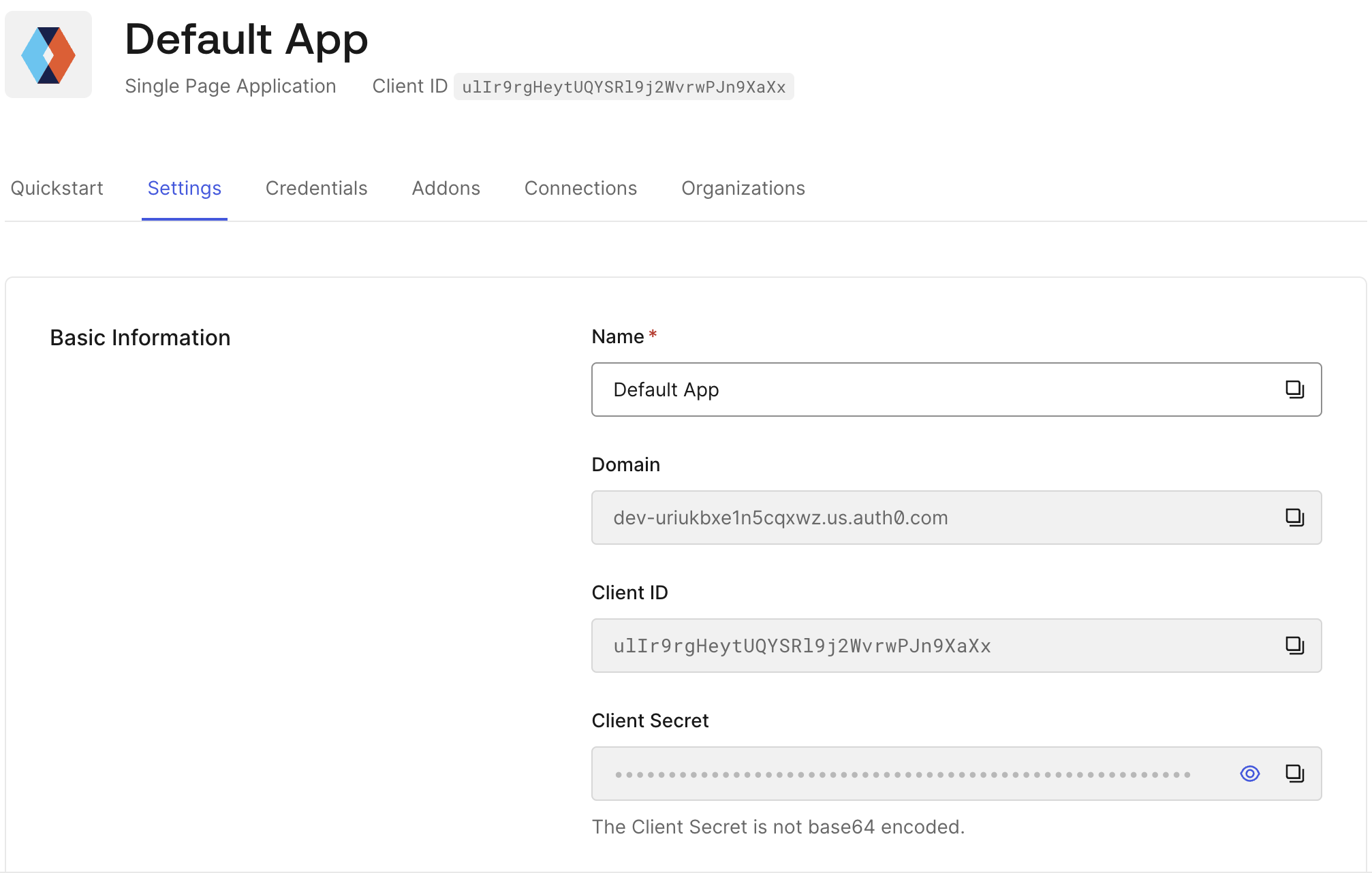Open the Connections tab
The height and width of the screenshot is (873, 1372).
click(x=580, y=188)
